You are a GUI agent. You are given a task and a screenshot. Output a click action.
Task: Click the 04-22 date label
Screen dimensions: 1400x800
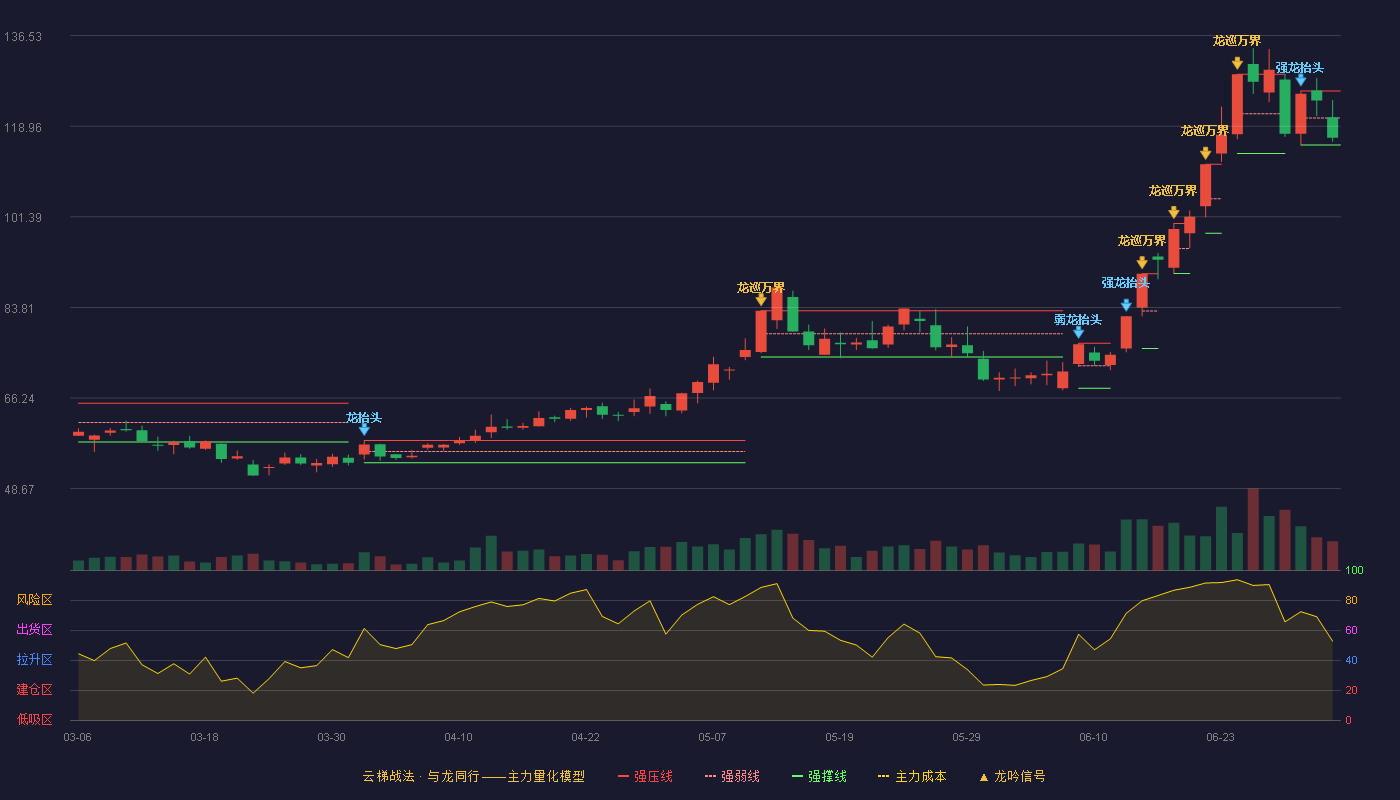(x=585, y=737)
